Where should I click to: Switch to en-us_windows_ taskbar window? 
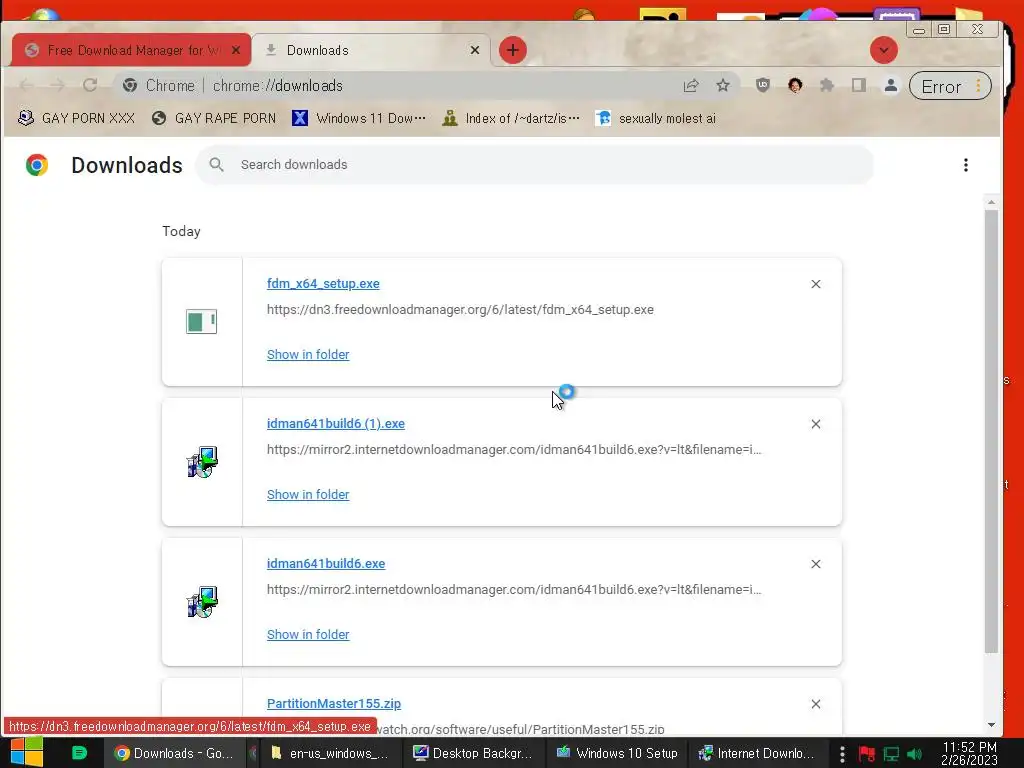click(330, 753)
